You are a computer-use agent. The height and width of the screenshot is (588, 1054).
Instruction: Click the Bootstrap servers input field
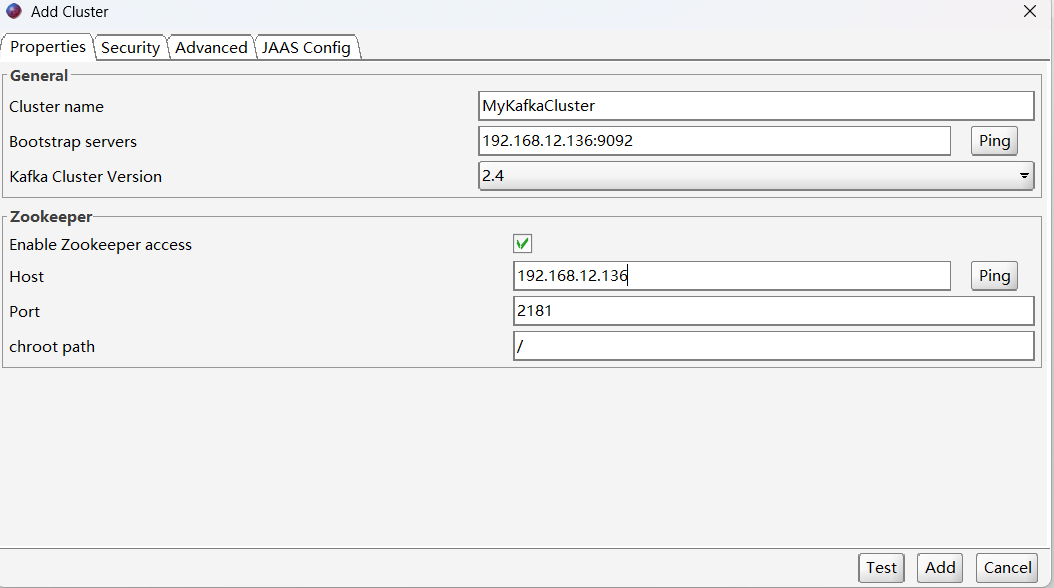tap(715, 141)
